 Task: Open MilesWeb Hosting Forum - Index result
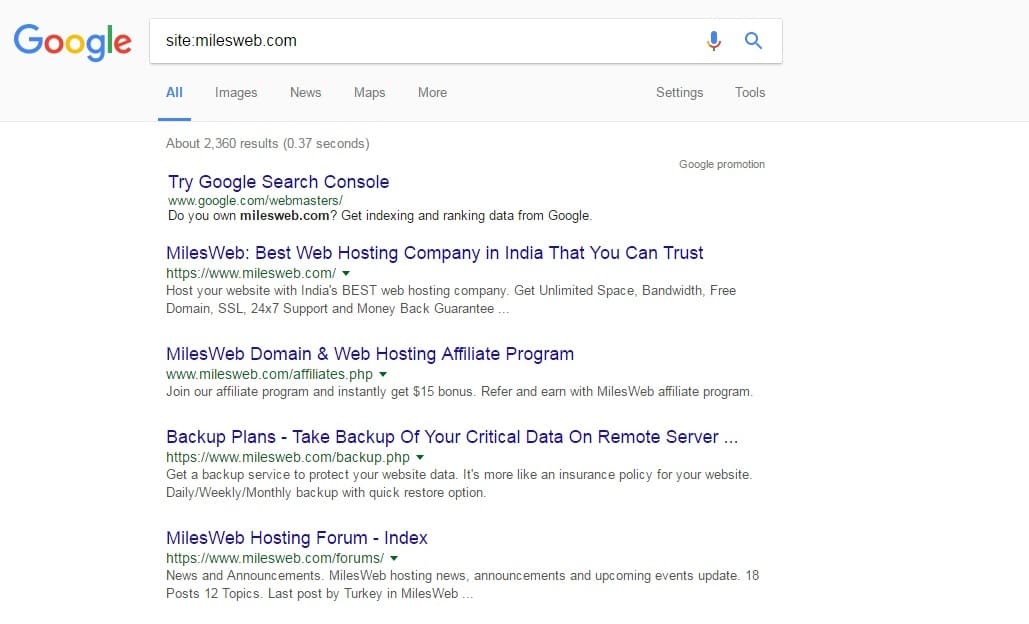tap(297, 538)
